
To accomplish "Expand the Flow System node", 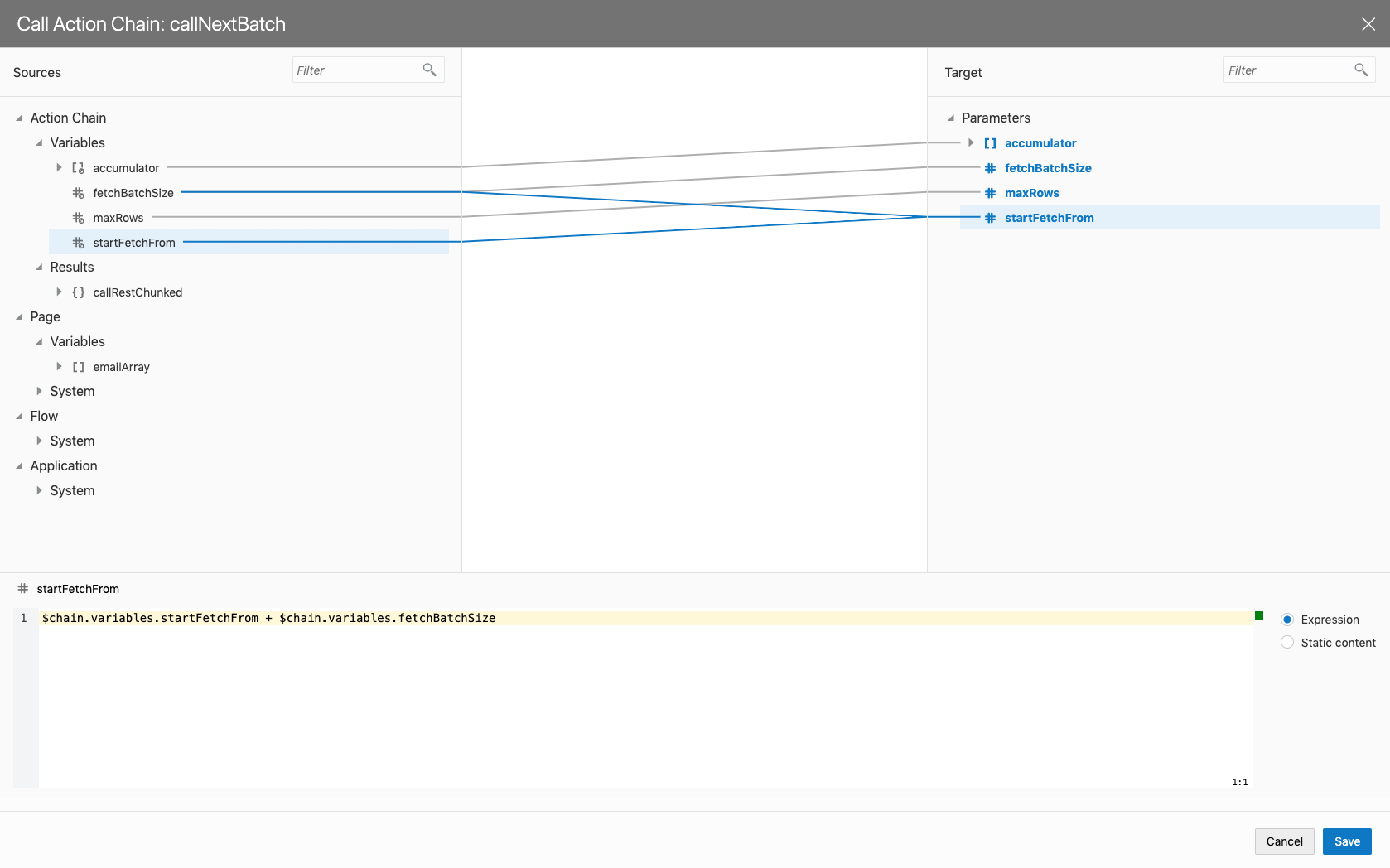I will click(39, 441).
